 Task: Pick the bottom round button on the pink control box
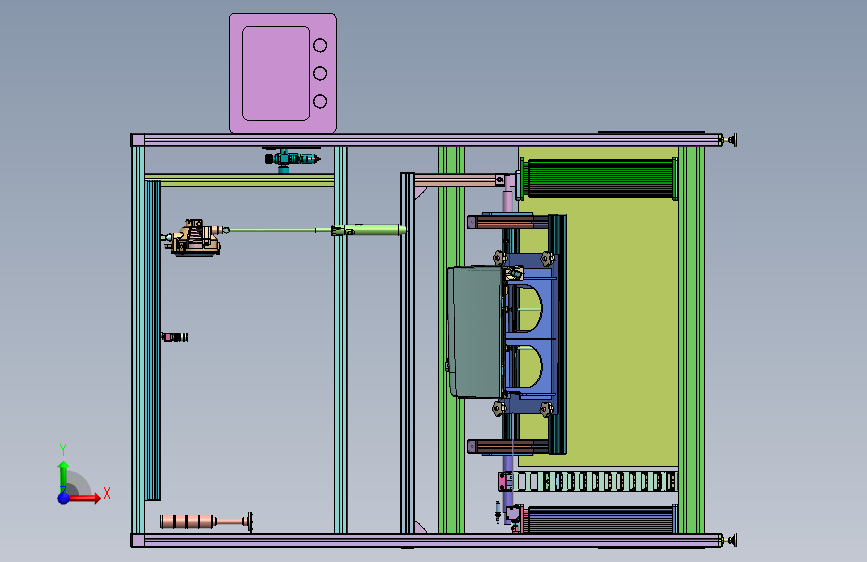(x=320, y=101)
